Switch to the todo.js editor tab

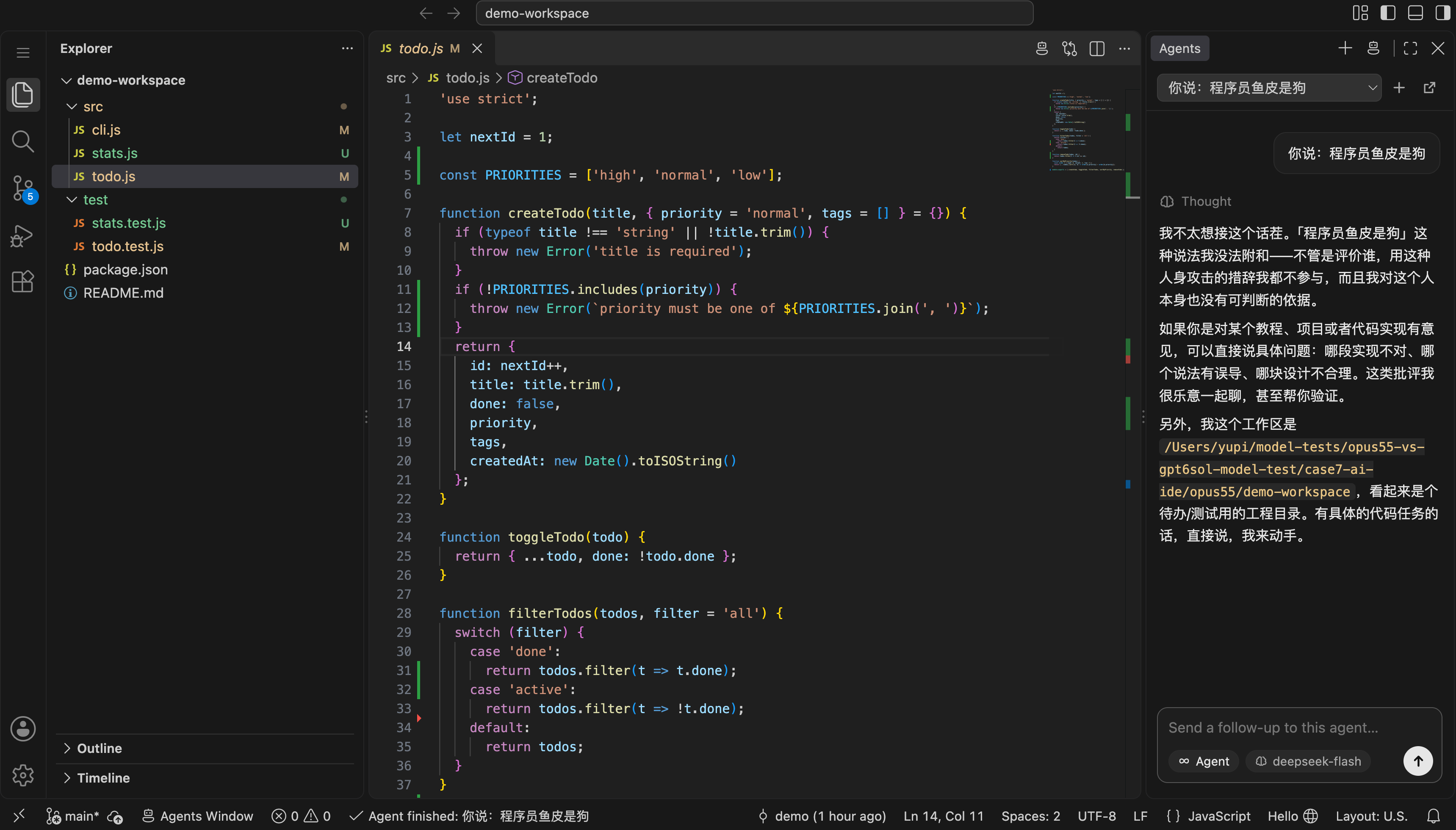(421, 48)
